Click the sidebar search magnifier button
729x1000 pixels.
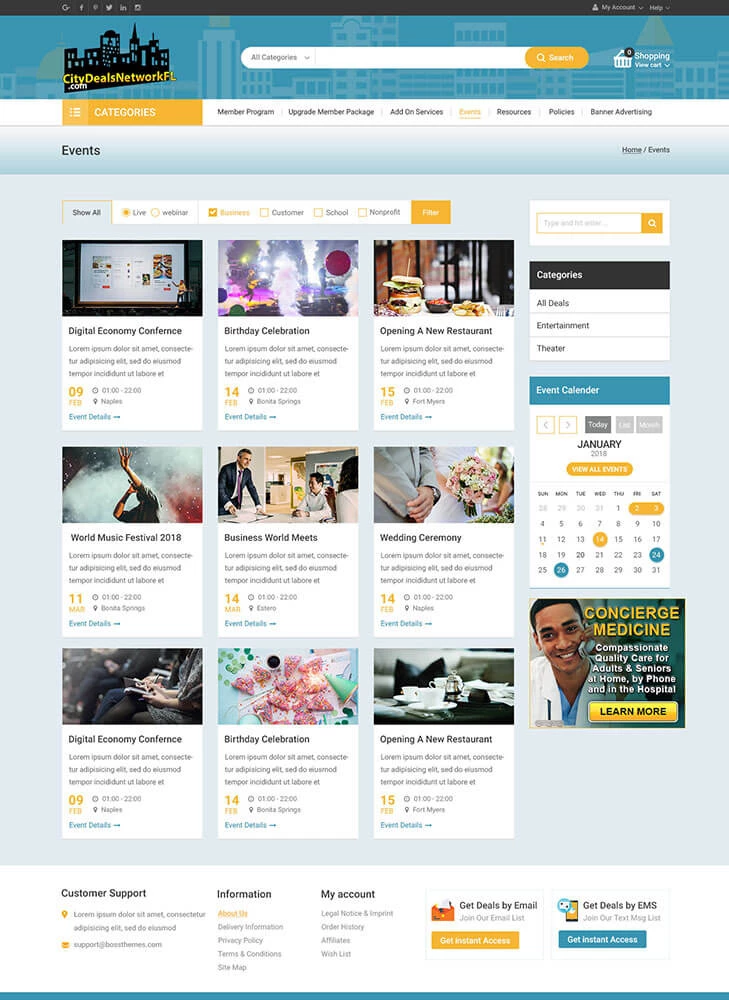click(652, 223)
